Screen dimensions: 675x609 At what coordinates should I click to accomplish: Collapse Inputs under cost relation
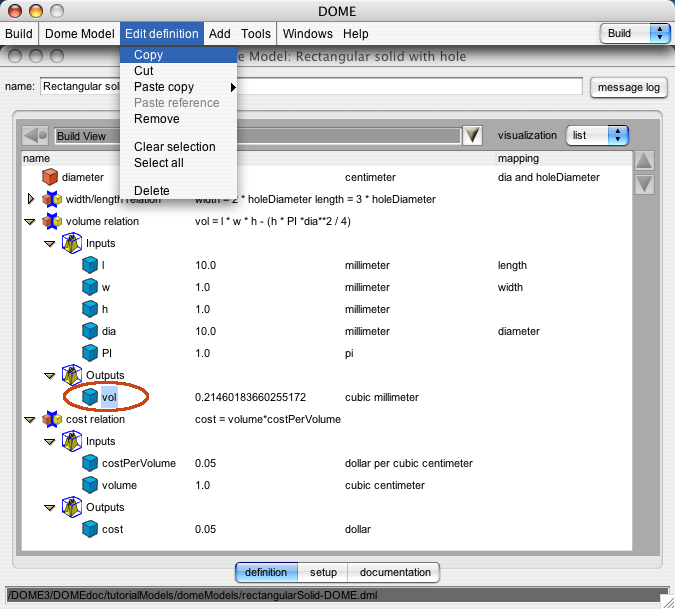50,442
